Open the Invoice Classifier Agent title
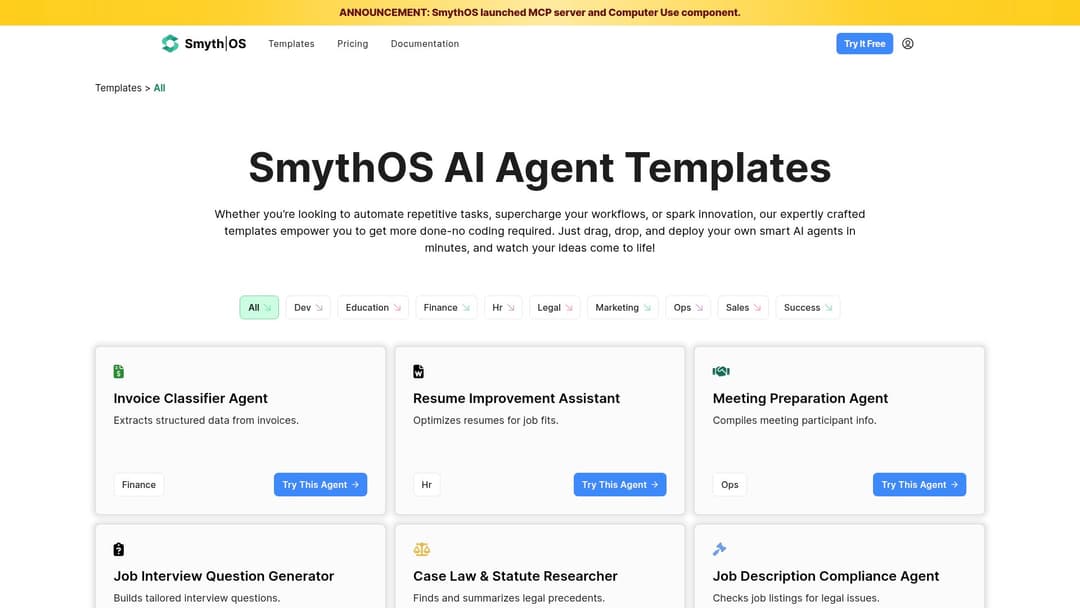1080x608 pixels. 190,398
